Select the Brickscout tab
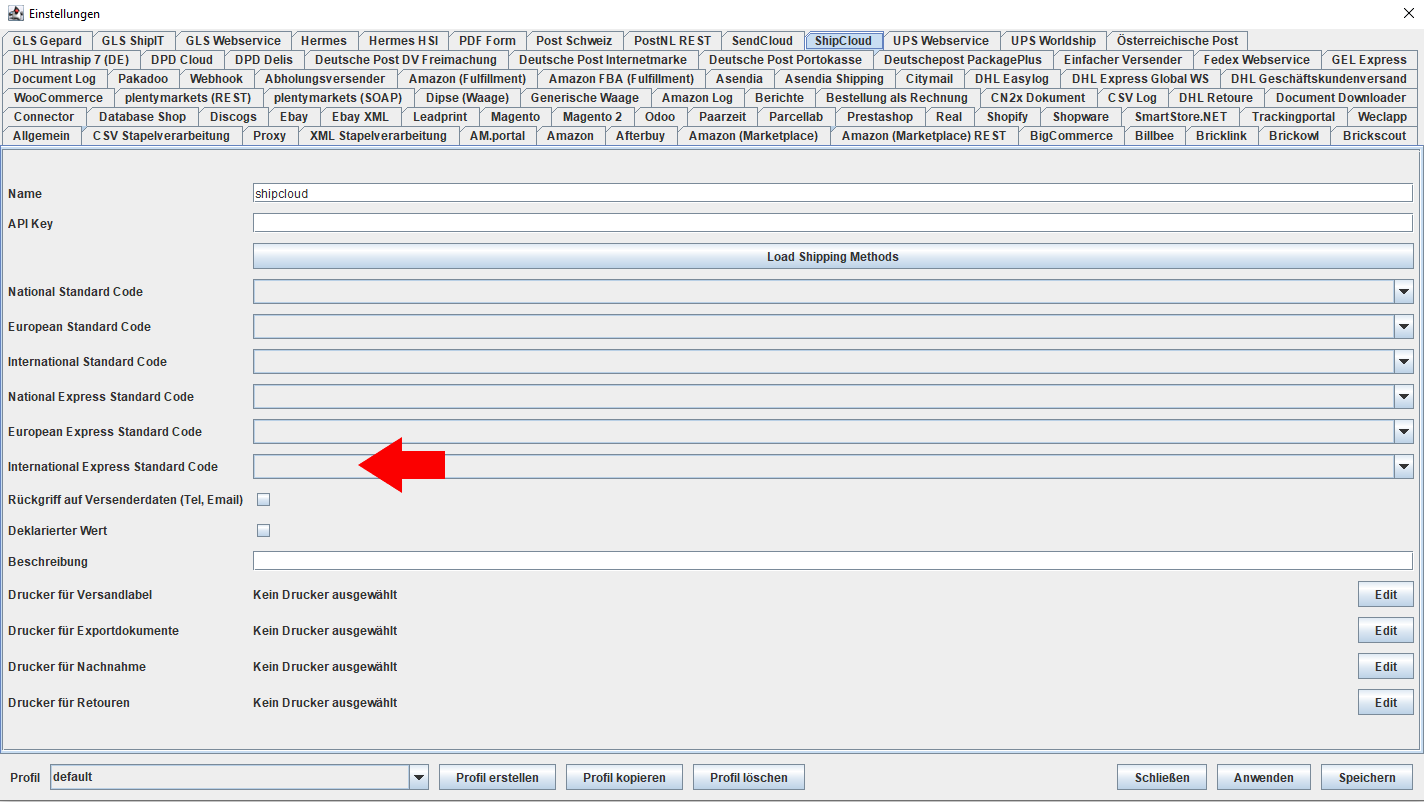 [x=1374, y=136]
